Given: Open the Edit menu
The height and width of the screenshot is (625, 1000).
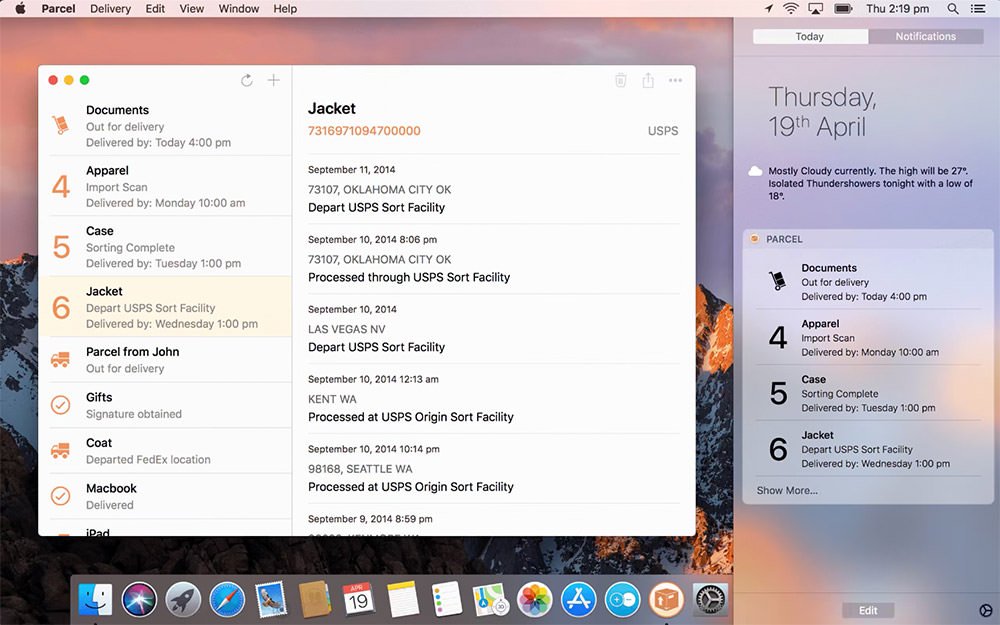Looking at the screenshot, I should click(x=155, y=9).
